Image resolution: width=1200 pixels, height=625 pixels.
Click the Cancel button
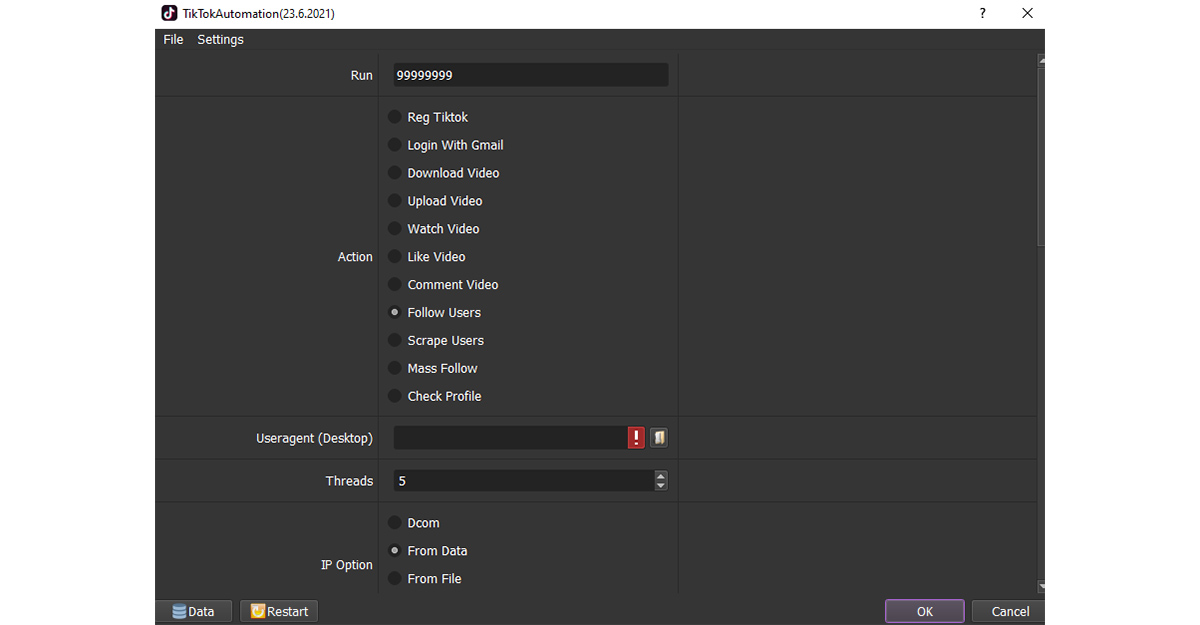point(1010,611)
